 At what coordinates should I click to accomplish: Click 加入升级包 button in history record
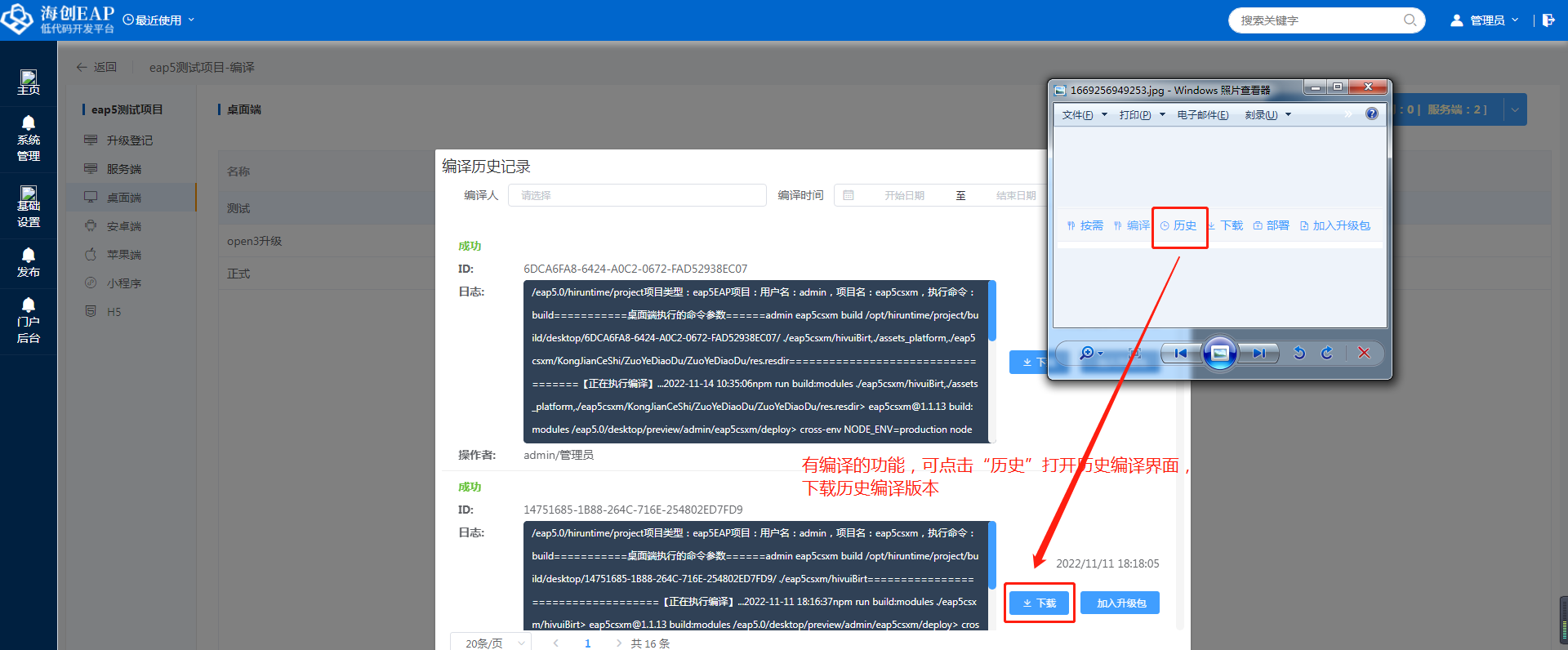(1120, 603)
